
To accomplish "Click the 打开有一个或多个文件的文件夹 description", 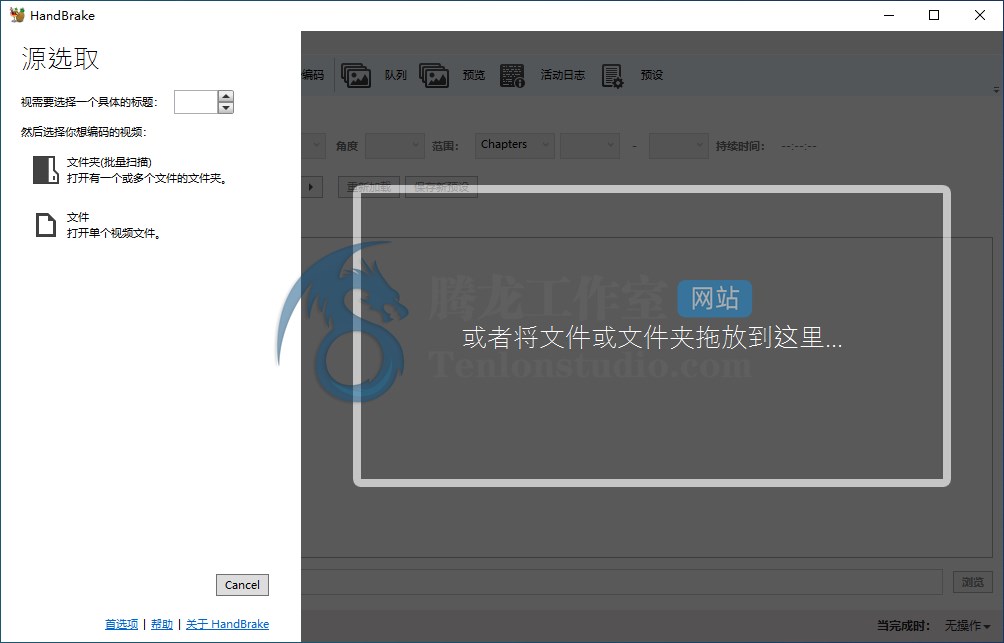I will [x=147, y=179].
